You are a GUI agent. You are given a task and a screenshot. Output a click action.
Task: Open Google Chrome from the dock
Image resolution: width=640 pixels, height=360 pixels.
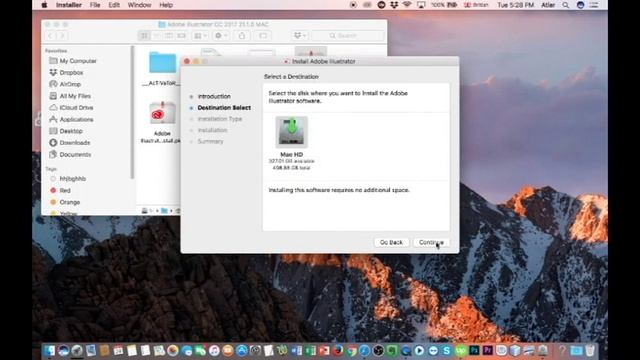pyautogui.click(x=351, y=350)
